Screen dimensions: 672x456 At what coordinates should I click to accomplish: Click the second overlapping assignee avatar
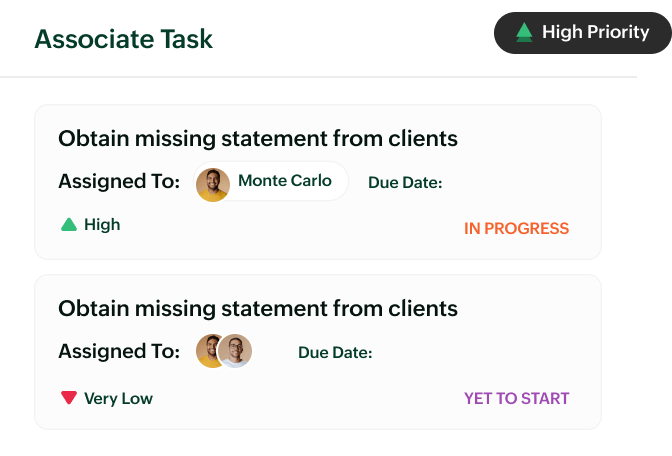(237, 351)
